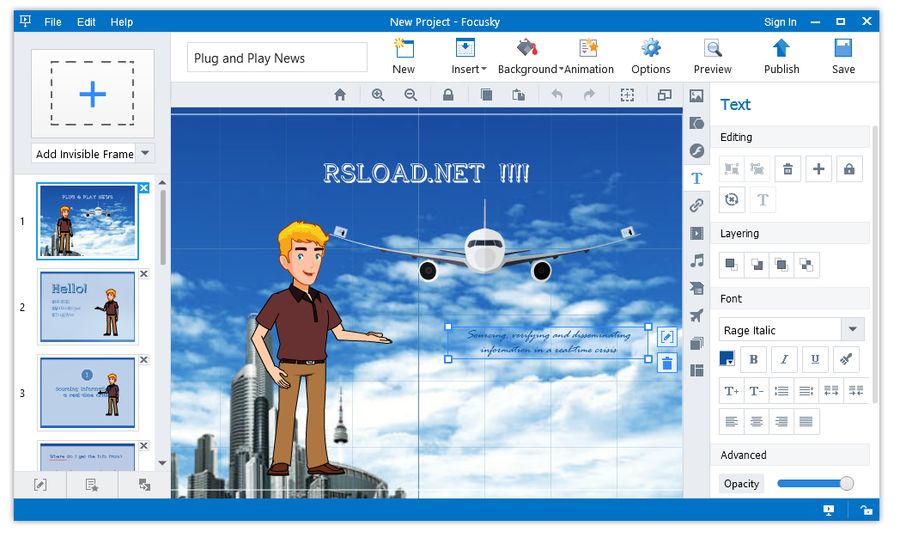Lock the canvas with padlock icon
The height and width of the screenshot is (538, 900).
tap(448, 95)
